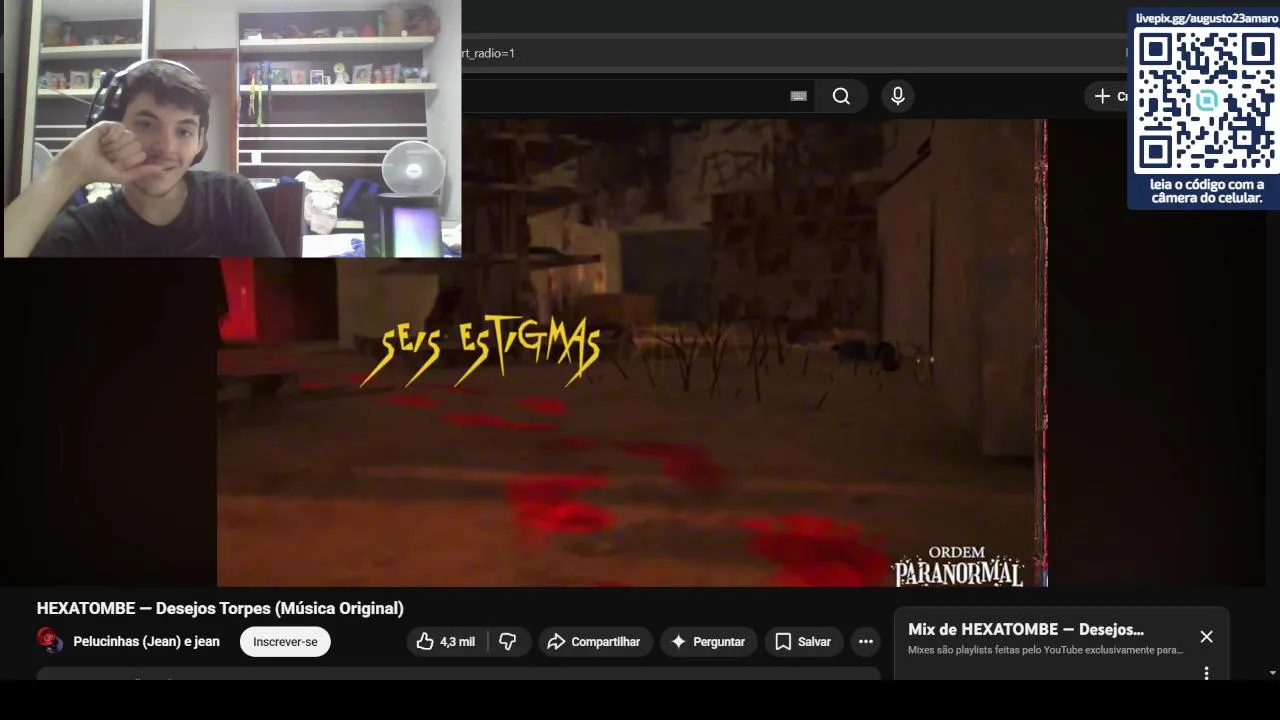The width and height of the screenshot is (1280, 720).
Task: Activate voice search microphone icon
Action: click(898, 96)
